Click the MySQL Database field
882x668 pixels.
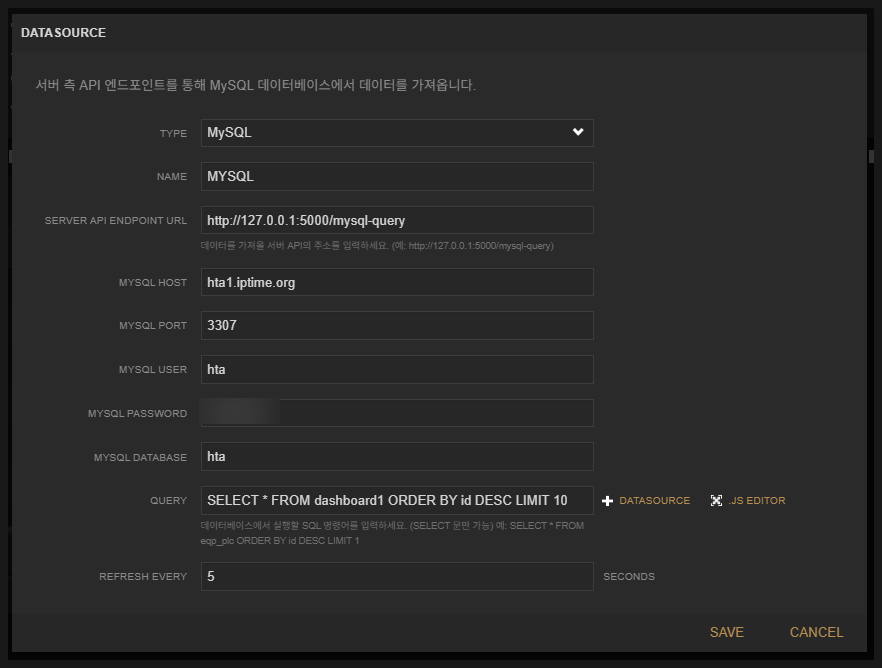[x=397, y=457]
